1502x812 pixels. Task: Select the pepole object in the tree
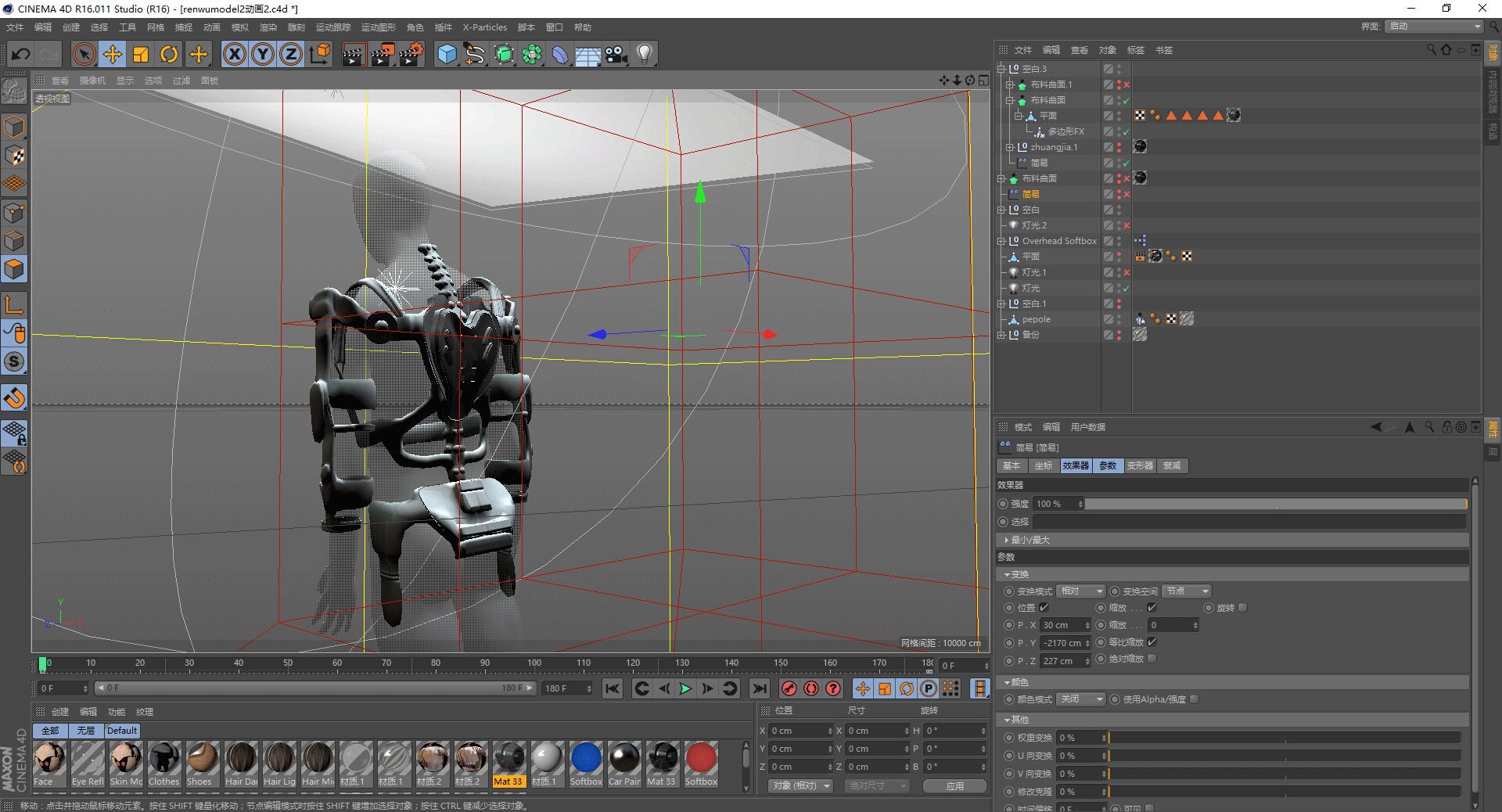pyautogui.click(x=1036, y=319)
